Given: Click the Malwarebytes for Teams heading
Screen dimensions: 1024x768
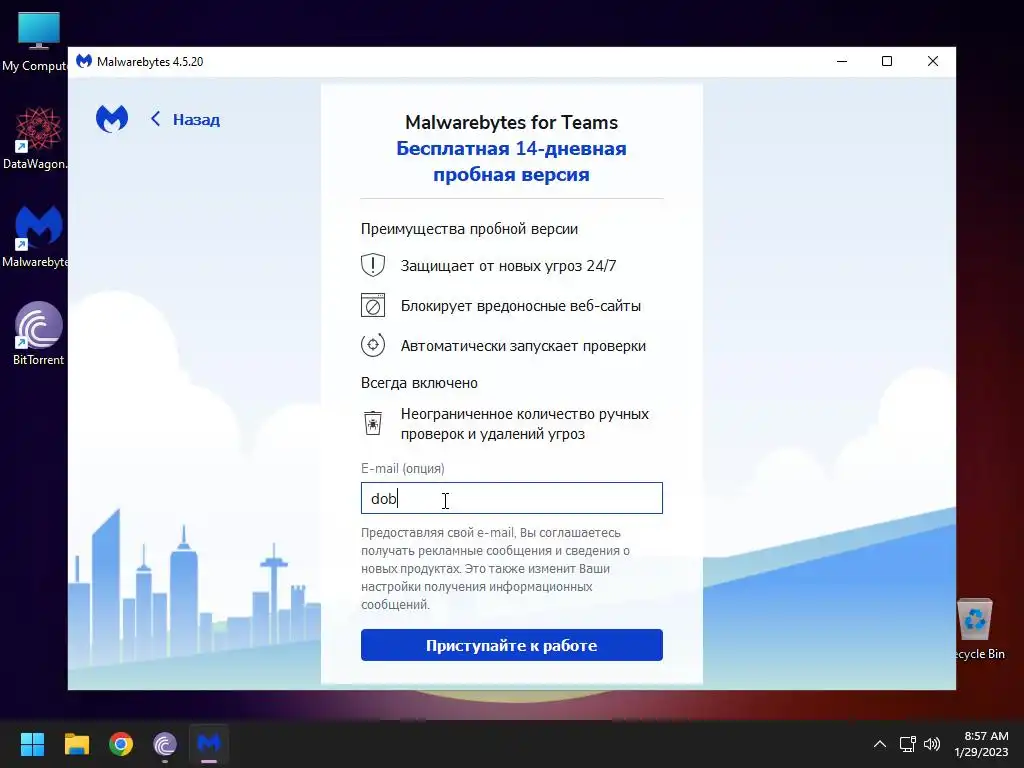Looking at the screenshot, I should point(511,122).
